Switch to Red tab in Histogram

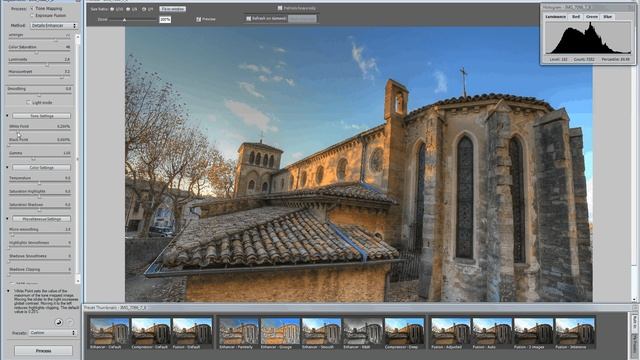click(576, 17)
